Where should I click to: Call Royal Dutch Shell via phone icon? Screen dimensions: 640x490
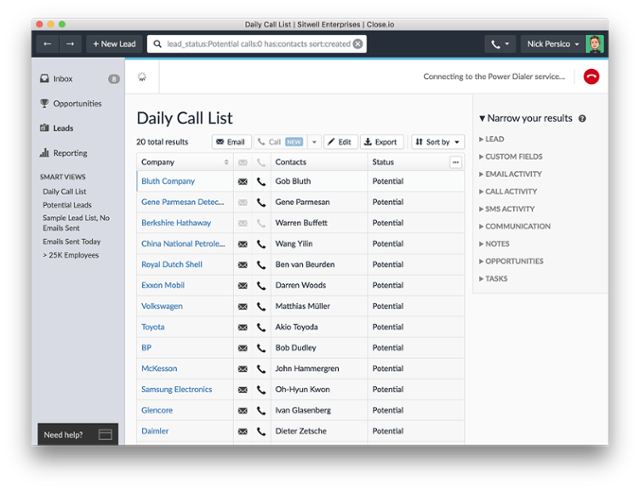(261, 265)
